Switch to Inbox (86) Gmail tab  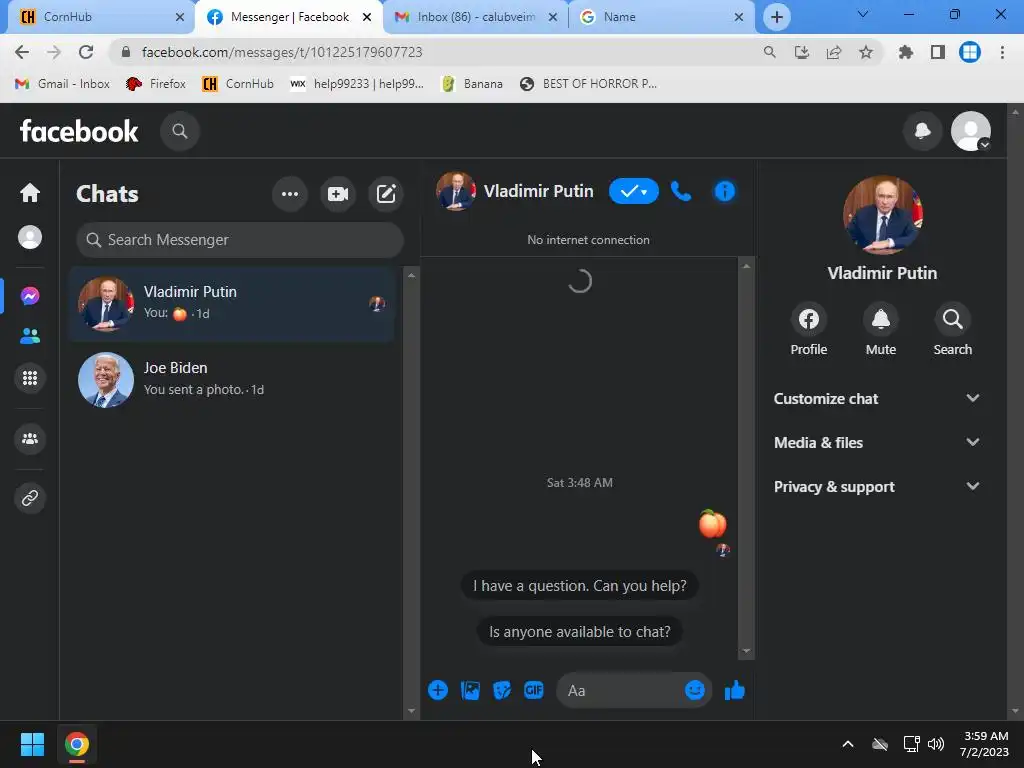[x=476, y=17]
